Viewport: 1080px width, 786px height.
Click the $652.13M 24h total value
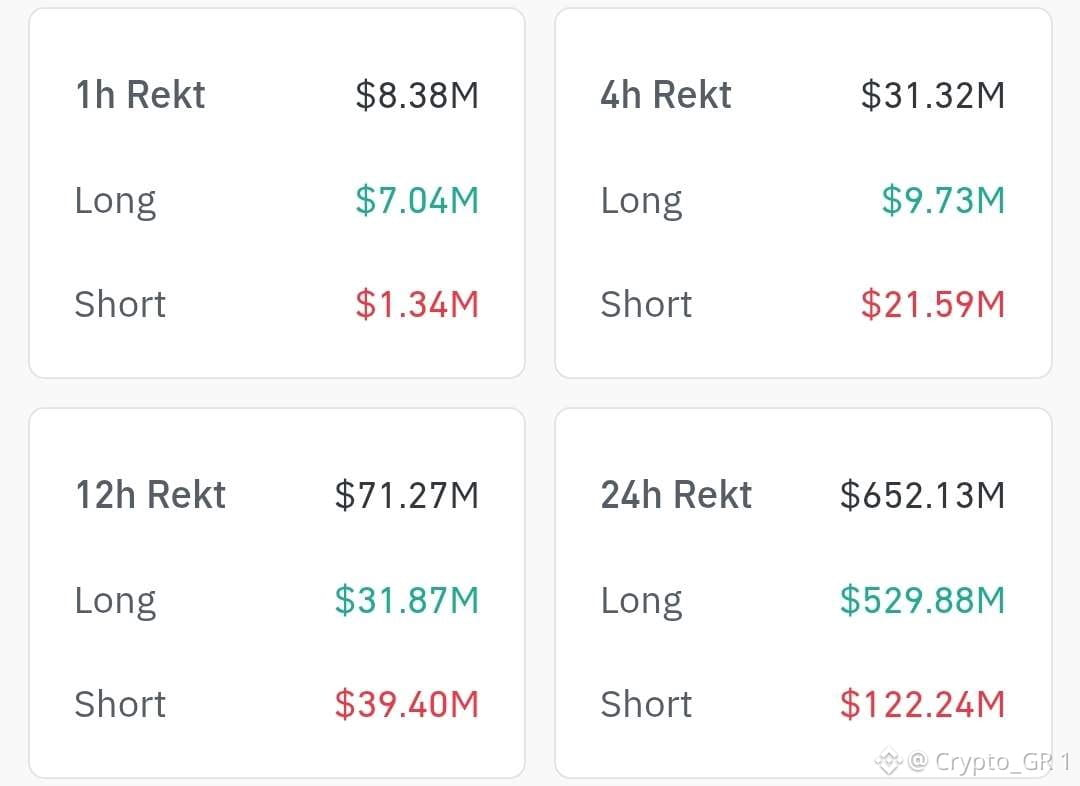922,495
